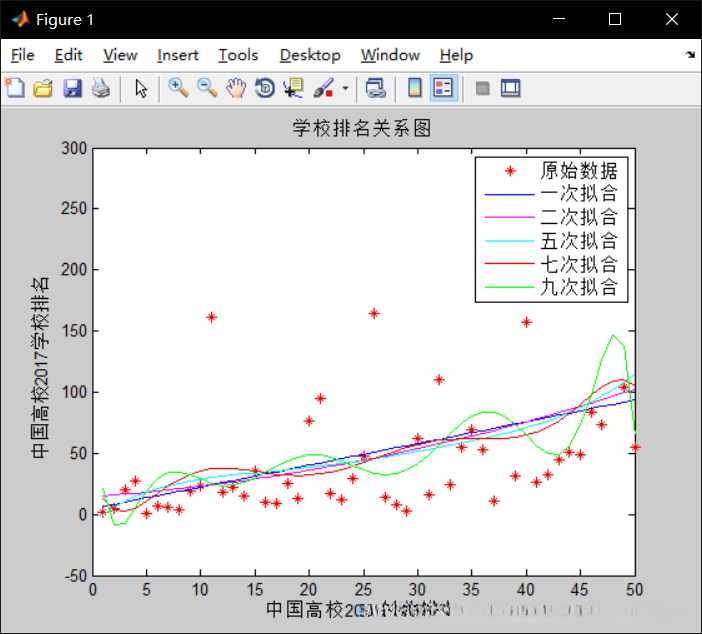
Task: Expand the Brush color dropdown arrow
Action: click(345, 88)
